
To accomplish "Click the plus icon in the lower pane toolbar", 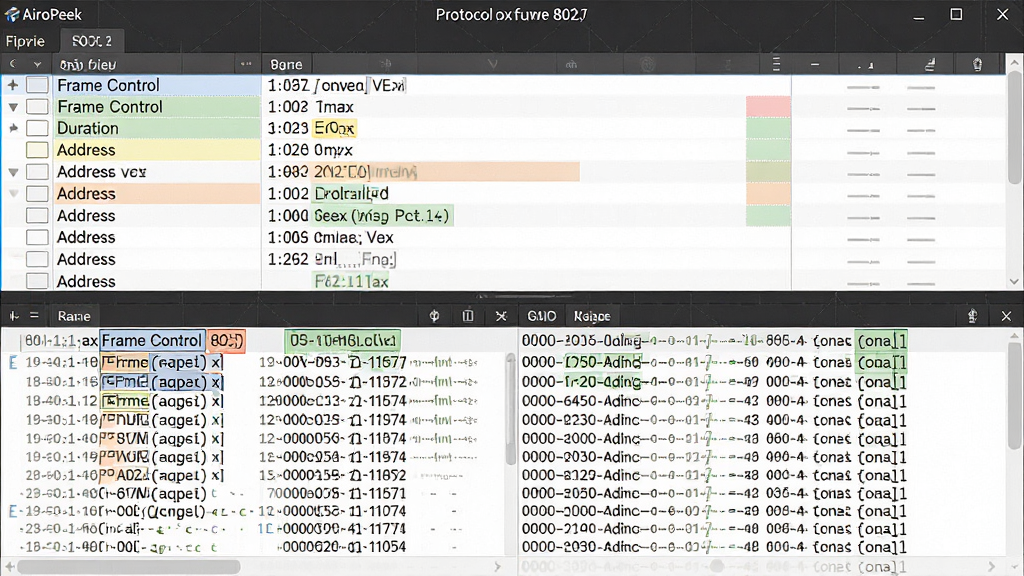I will (x=14, y=316).
